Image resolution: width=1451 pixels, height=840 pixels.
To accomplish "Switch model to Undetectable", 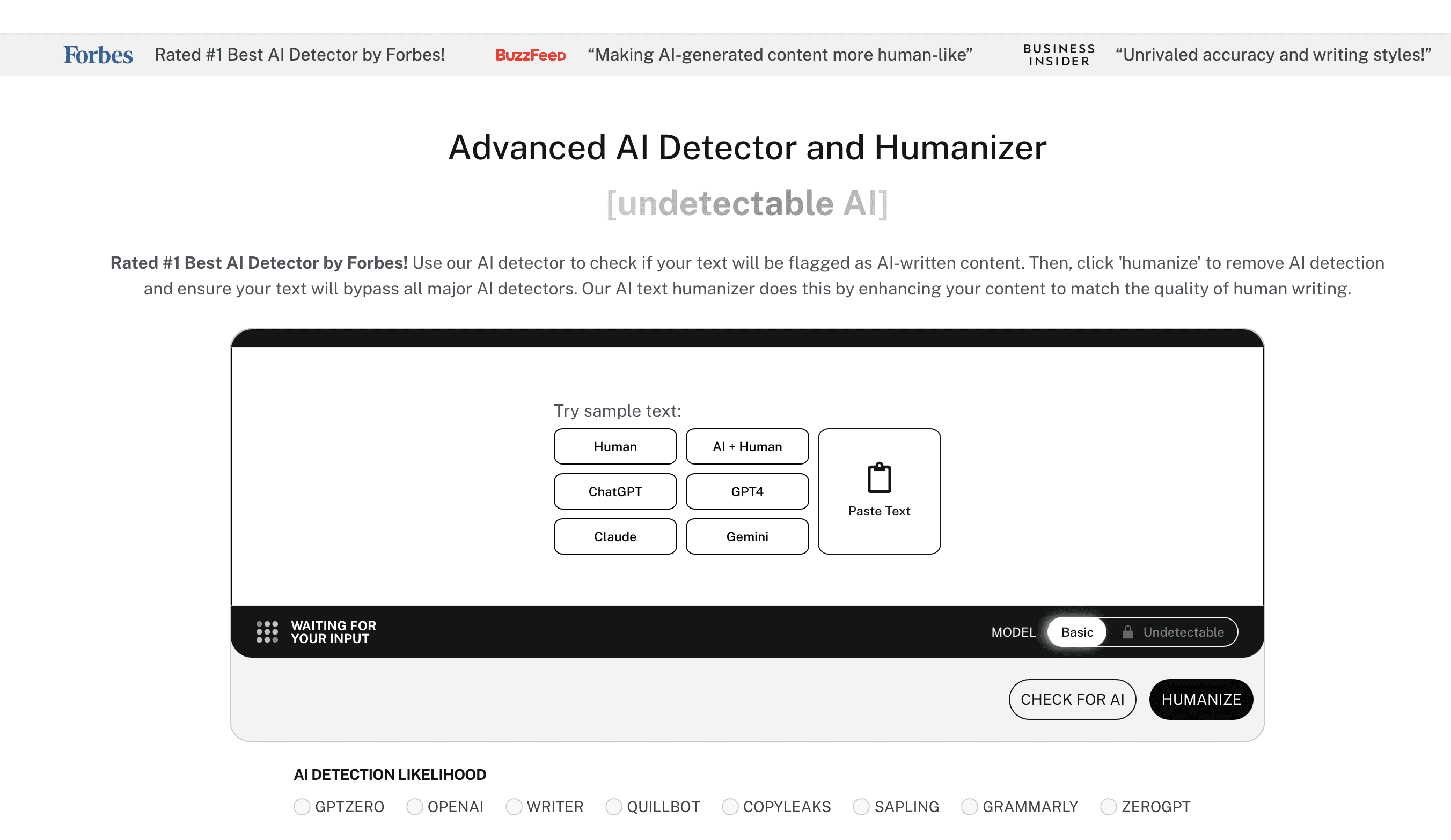I will pos(1183,631).
